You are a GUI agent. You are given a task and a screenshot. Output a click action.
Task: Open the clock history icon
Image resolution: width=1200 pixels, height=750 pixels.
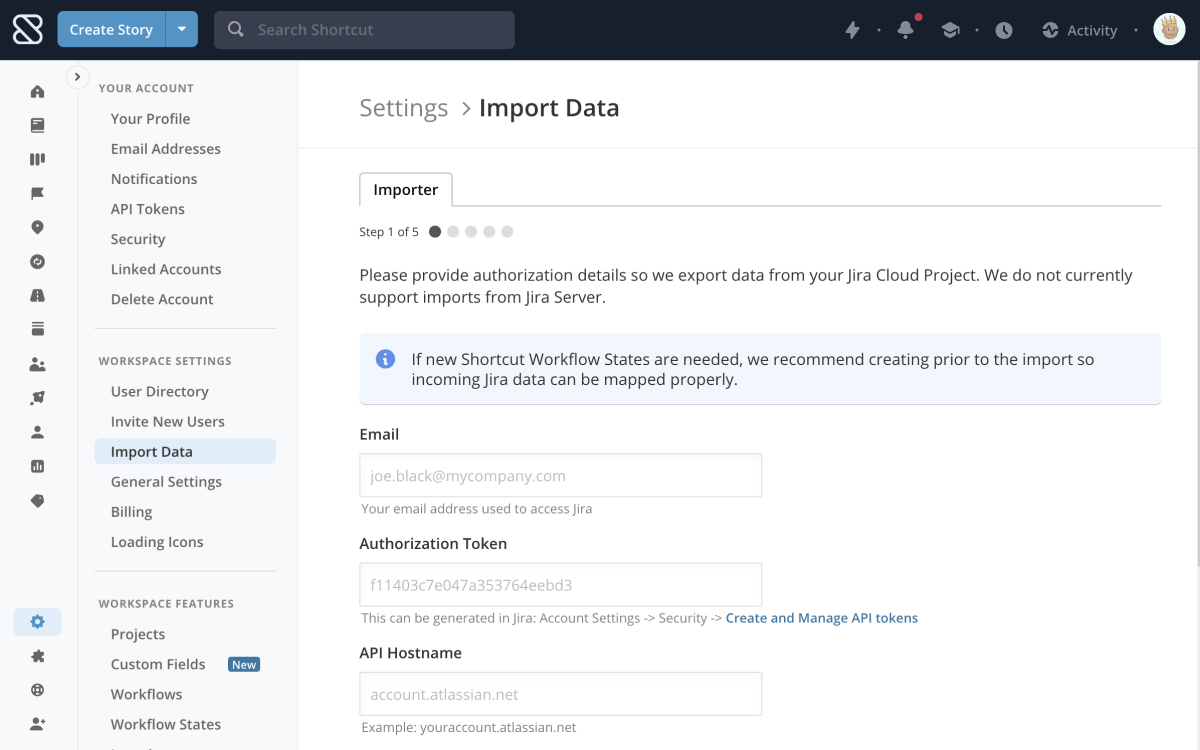pos(1004,30)
